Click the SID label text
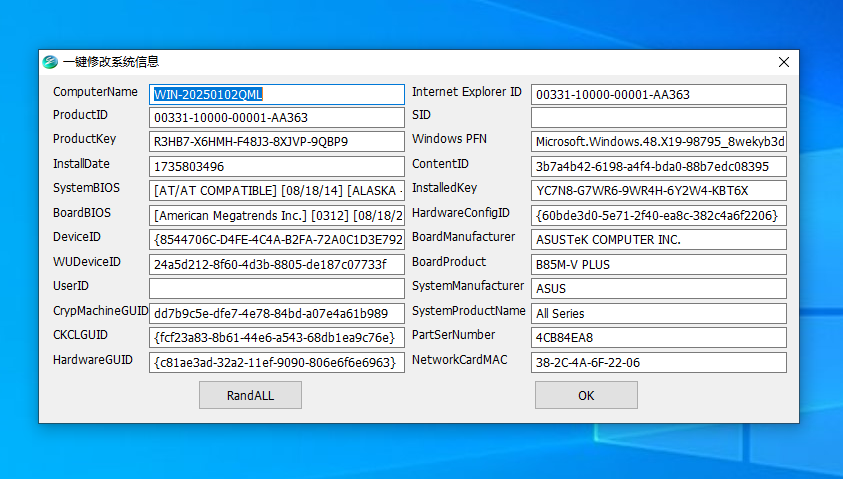The width and height of the screenshot is (843, 479). coord(422,115)
